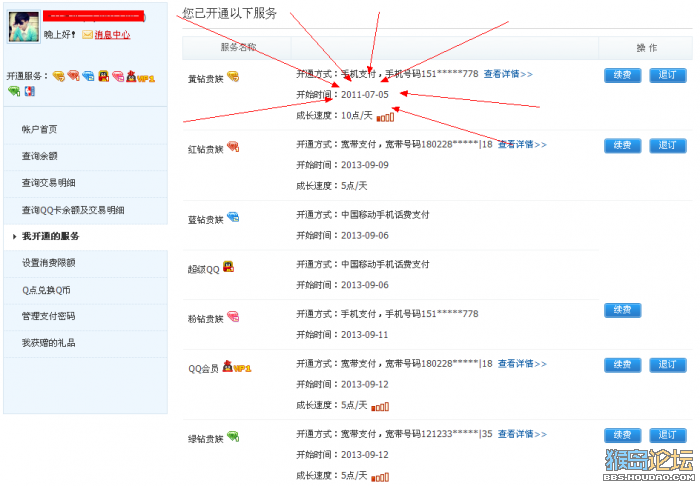Click 续费 button for 黄钻贵族
The width and height of the screenshot is (700, 486).
point(622,75)
